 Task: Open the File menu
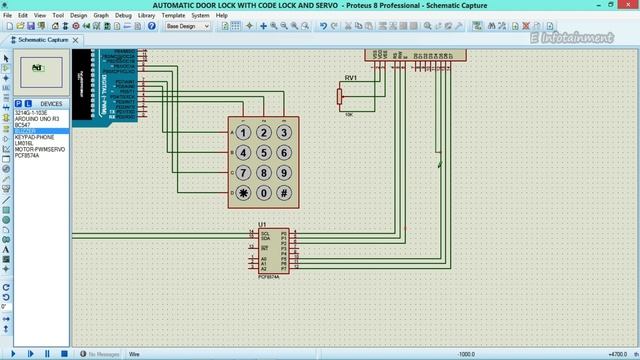pos(7,16)
